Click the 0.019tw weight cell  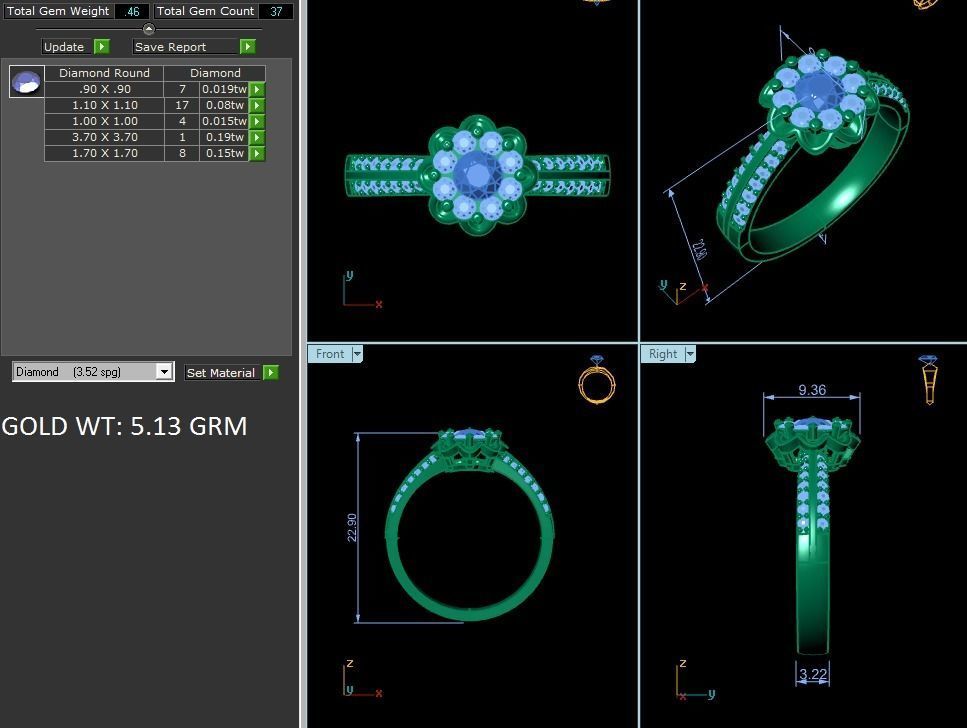(224, 89)
